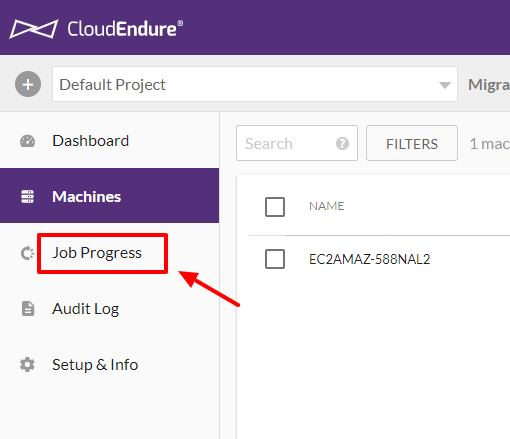Open the Dashboard menu item
Viewport: 510px width, 439px height.
(x=109, y=141)
